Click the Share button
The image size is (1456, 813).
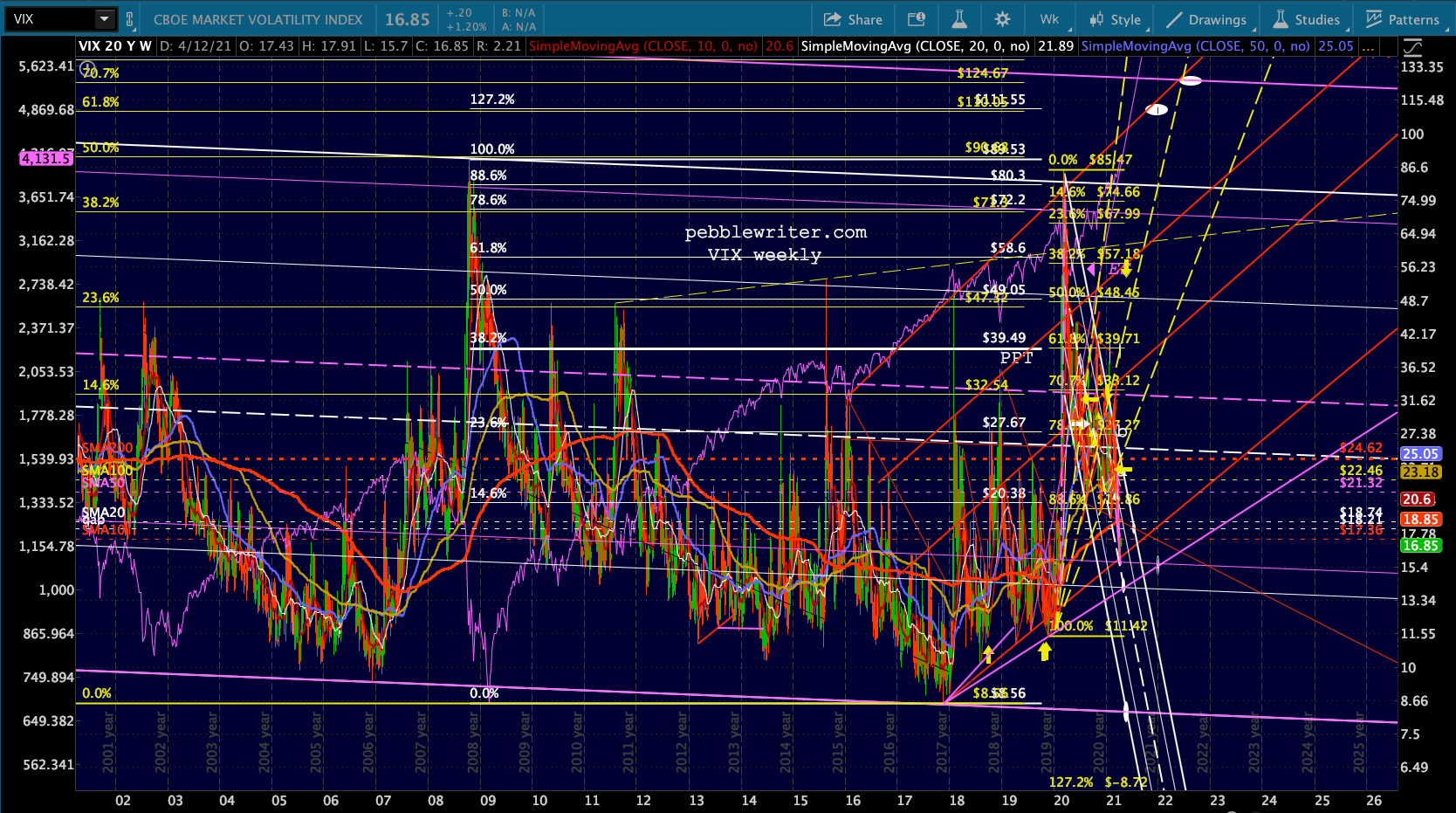click(853, 19)
